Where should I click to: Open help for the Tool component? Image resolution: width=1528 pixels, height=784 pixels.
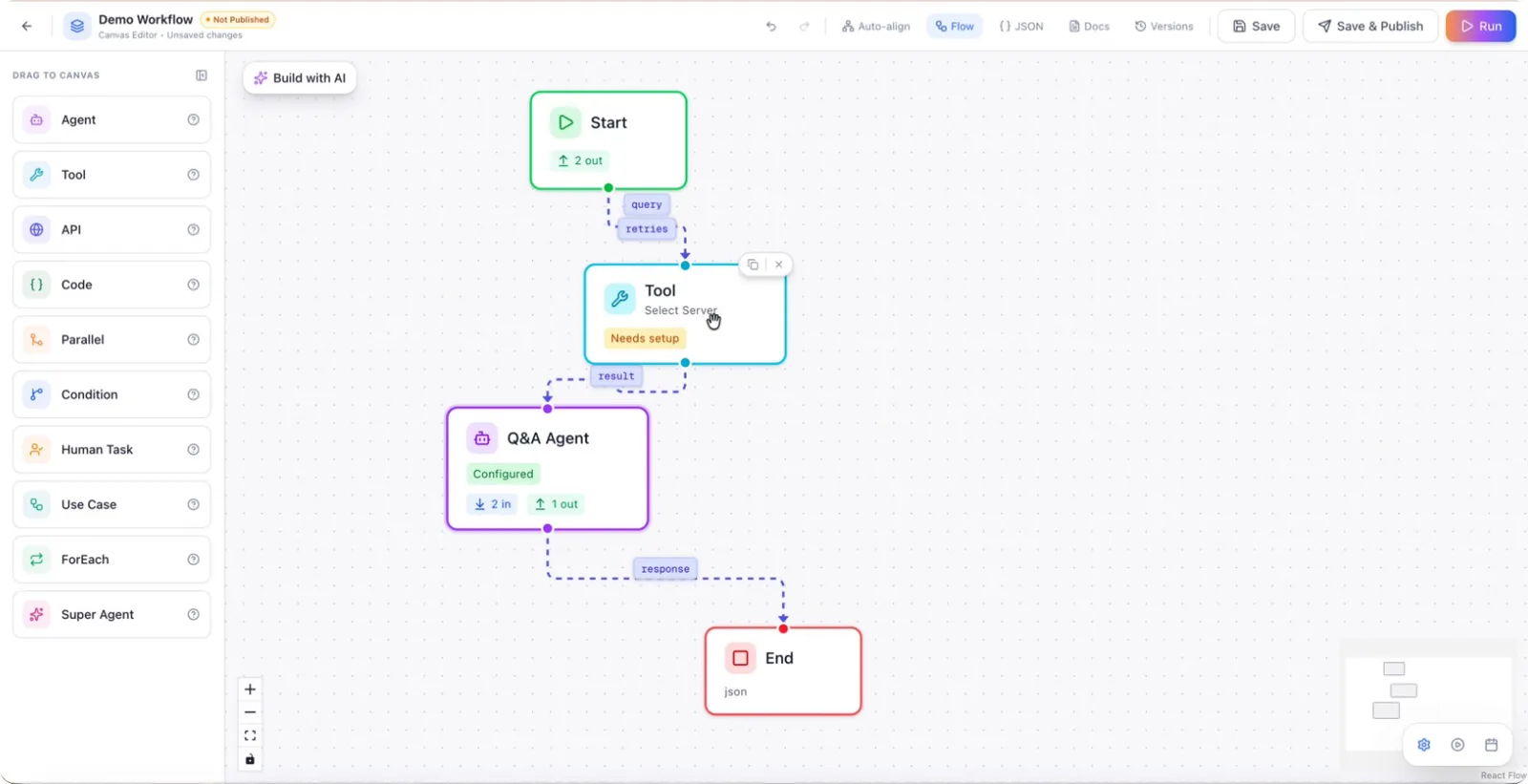194,175
